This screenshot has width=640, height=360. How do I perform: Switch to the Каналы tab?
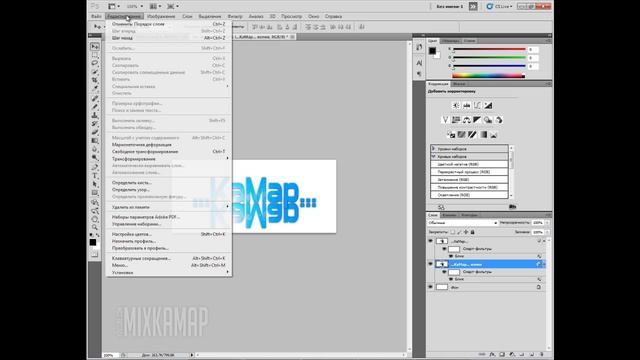[449, 215]
